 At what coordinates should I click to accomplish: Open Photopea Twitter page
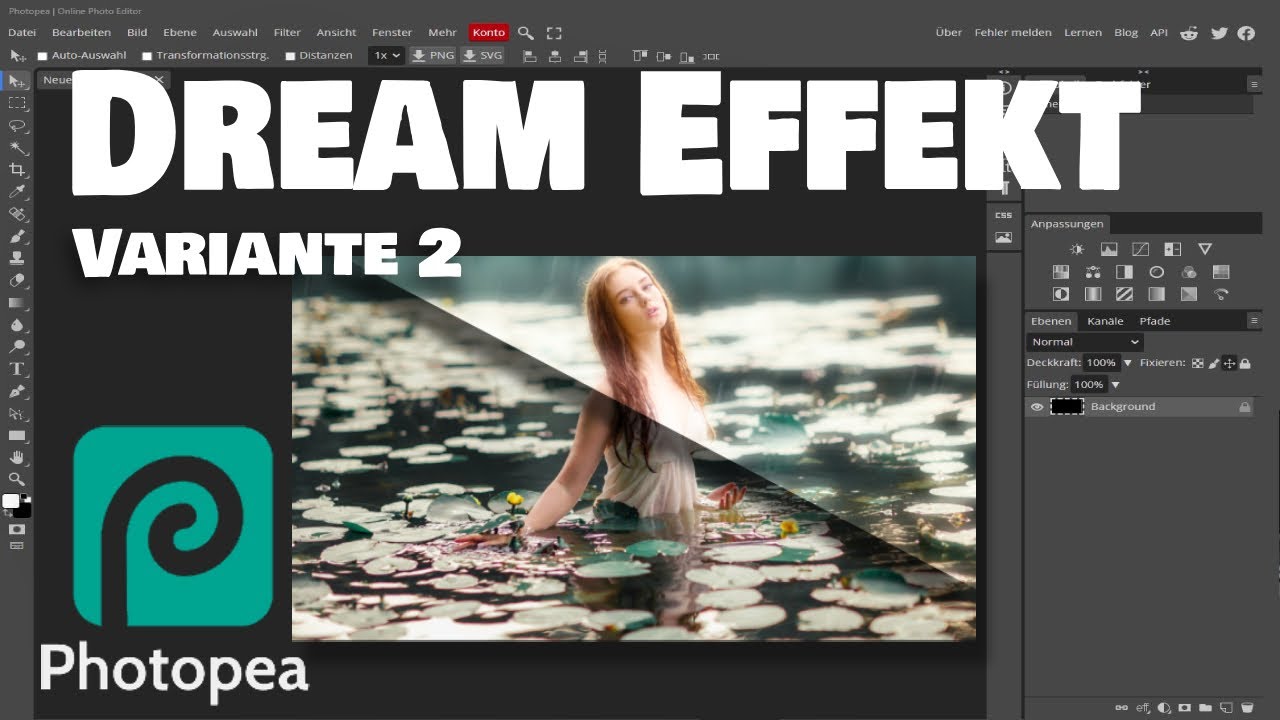pyautogui.click(x=1219, y=33)
